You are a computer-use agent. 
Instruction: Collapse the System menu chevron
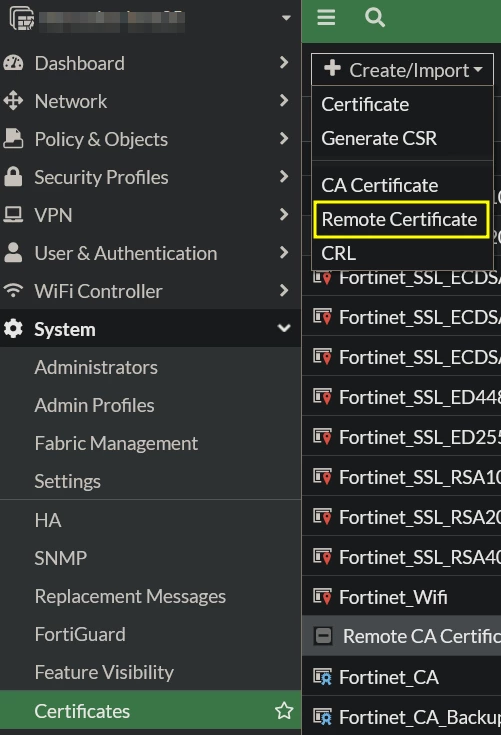(x=284, y=328)
